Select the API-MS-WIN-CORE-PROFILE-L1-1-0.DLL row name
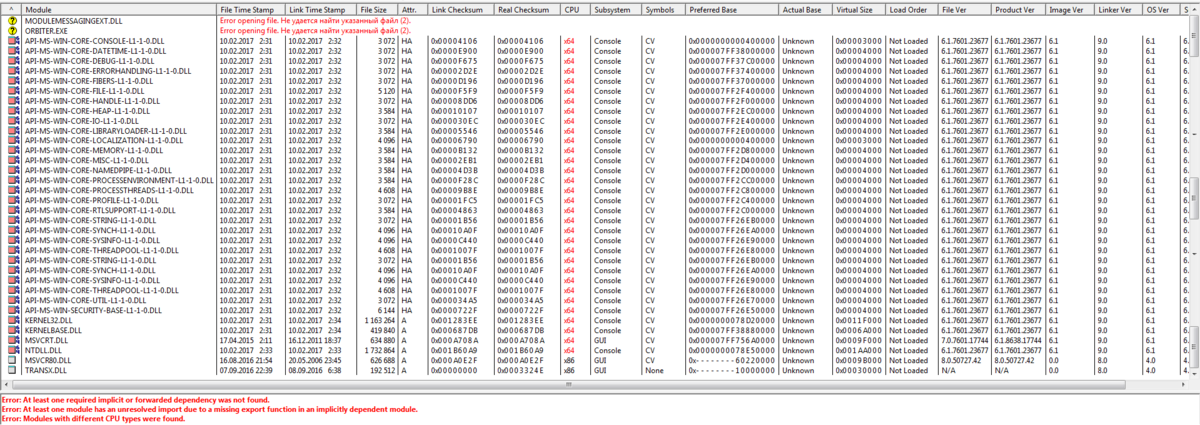 tap(93, 201)
